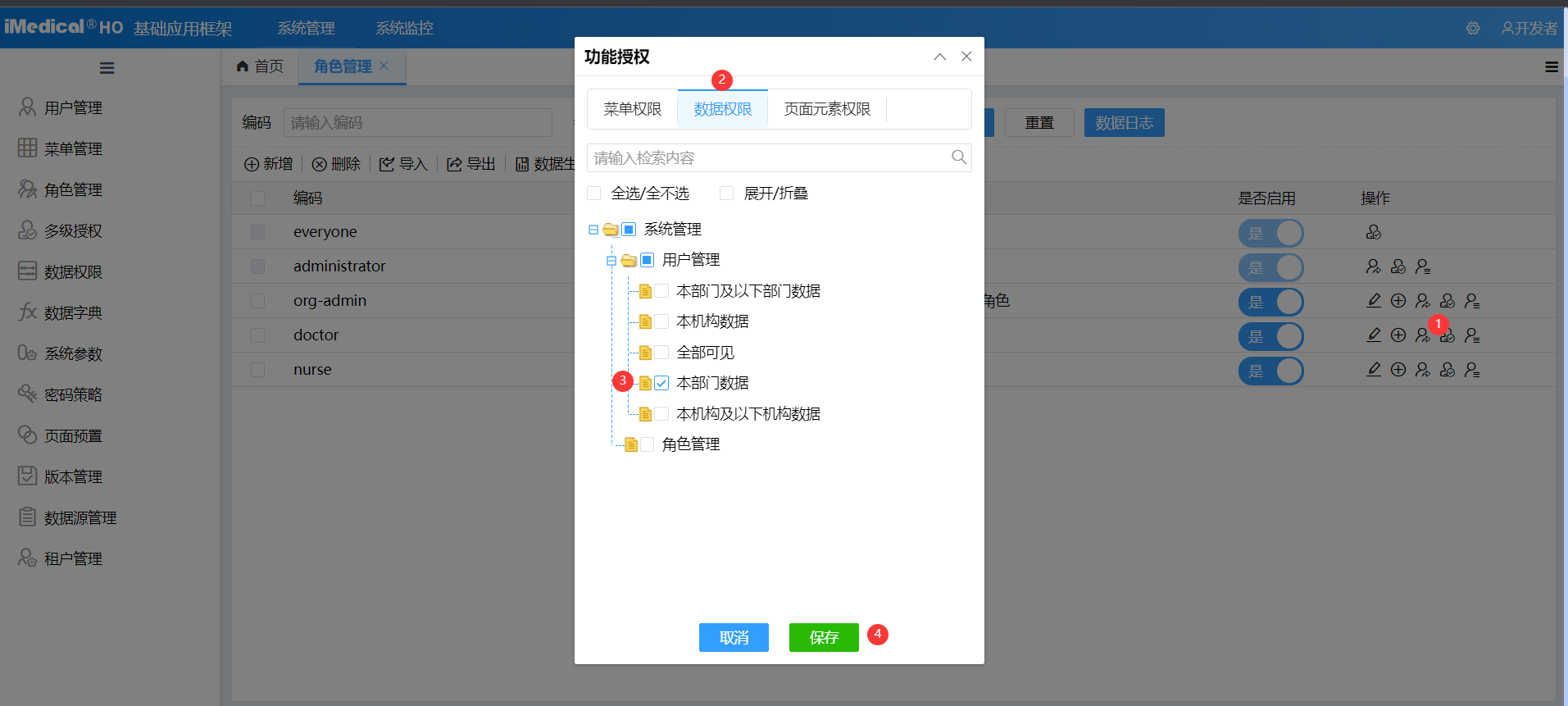Click the 用户管理 sidebar icon
This screenshot has width=1568, height=706.
click(x=28, y=107)
